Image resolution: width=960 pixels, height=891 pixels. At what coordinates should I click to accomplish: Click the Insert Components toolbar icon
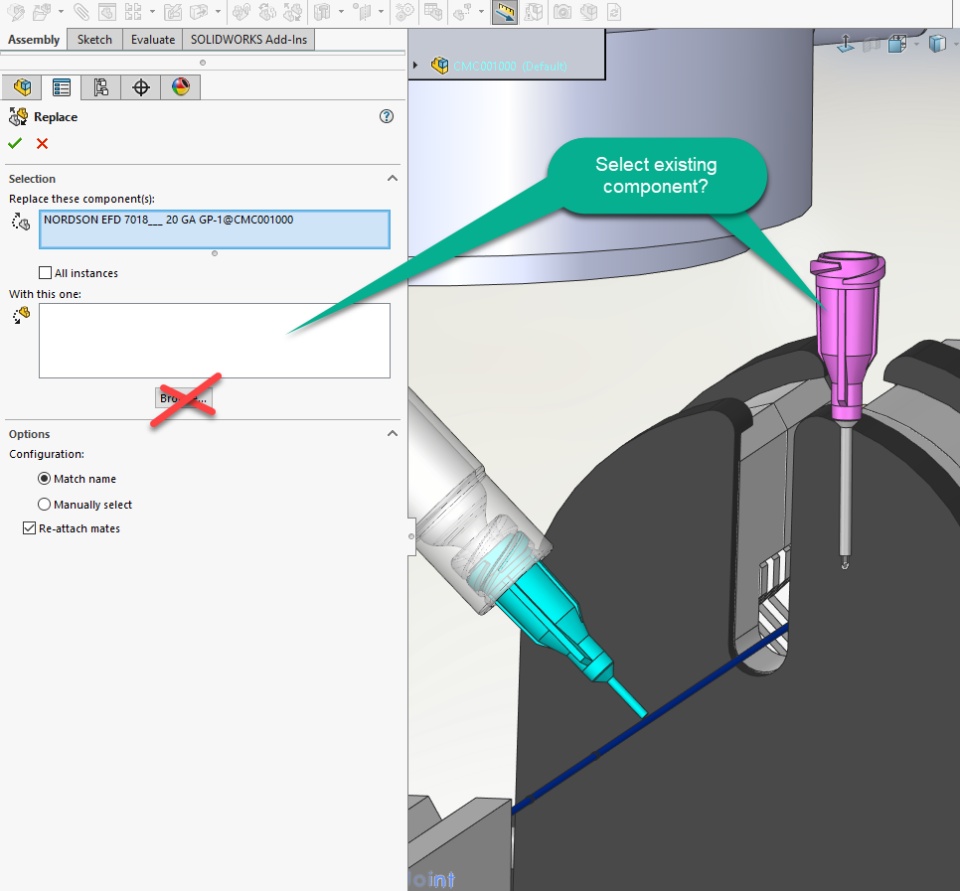coord(43,11)
